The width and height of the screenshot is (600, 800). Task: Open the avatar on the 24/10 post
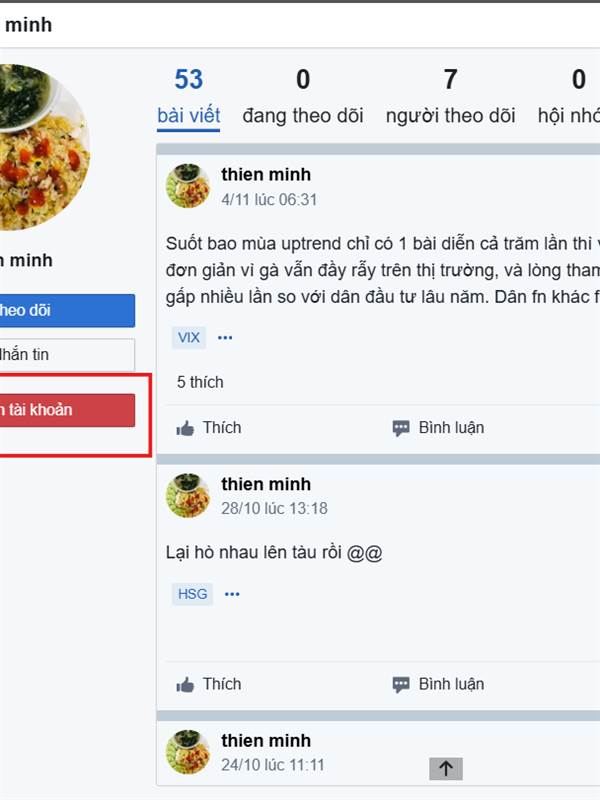point(188,752)
